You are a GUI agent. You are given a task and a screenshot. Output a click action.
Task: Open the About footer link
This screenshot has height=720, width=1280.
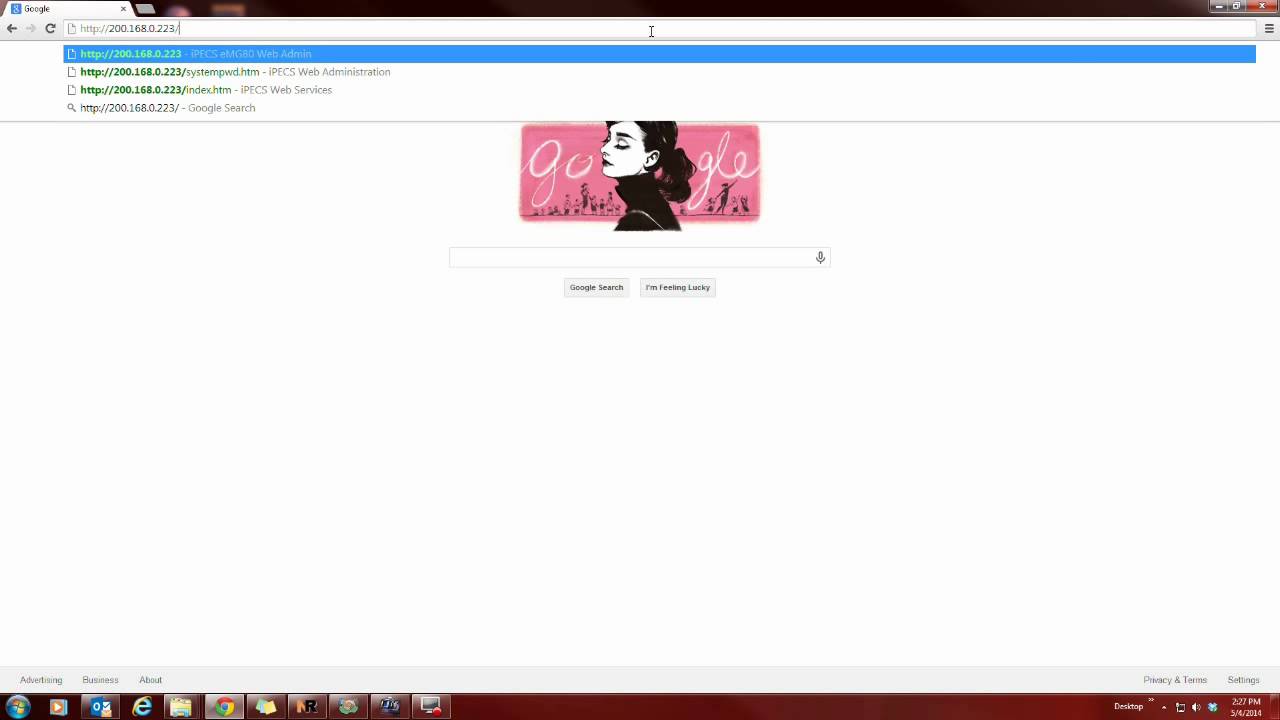coord(150,680)
